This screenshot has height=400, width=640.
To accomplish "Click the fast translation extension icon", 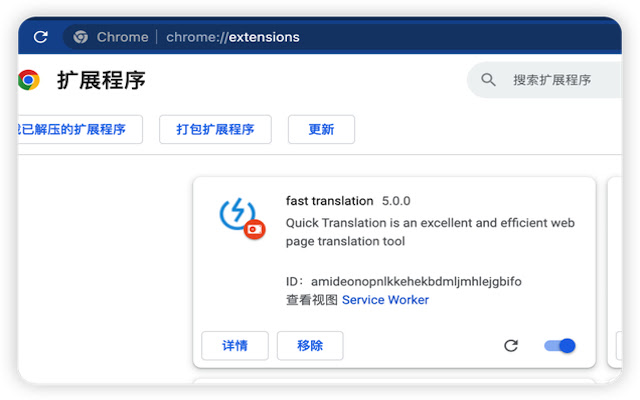I will pos(242,218).
